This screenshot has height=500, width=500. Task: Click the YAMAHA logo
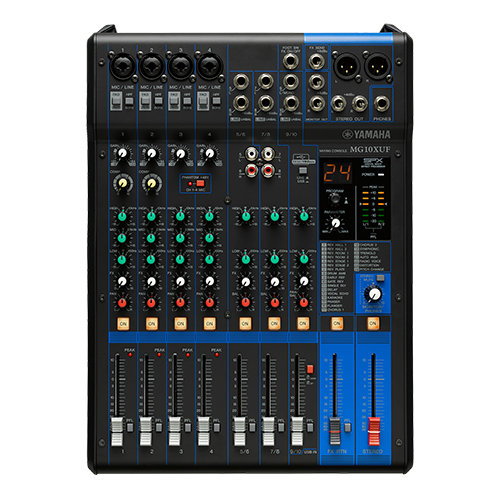[x=366, y=135]
